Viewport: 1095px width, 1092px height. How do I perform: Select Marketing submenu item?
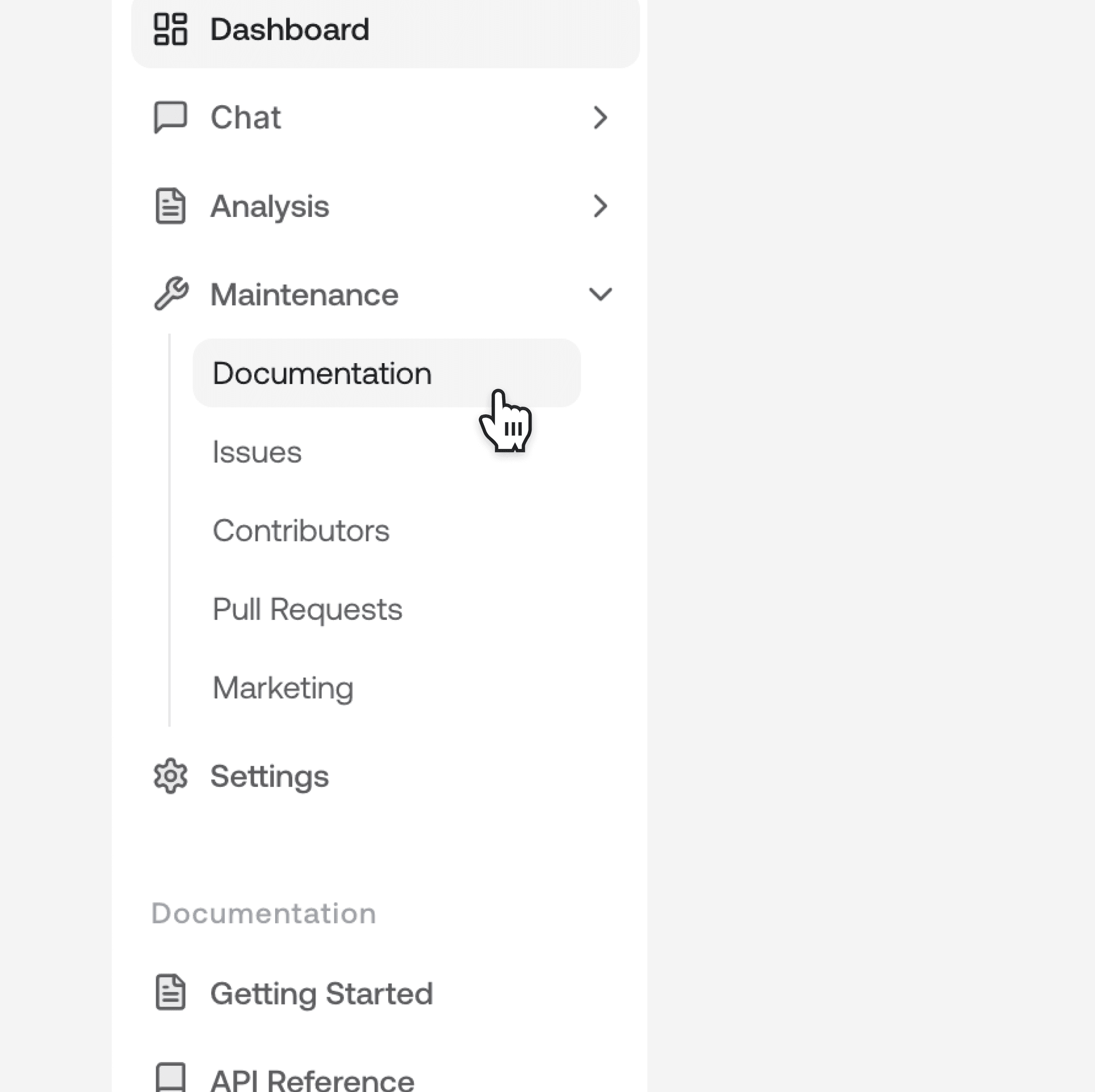283,688
